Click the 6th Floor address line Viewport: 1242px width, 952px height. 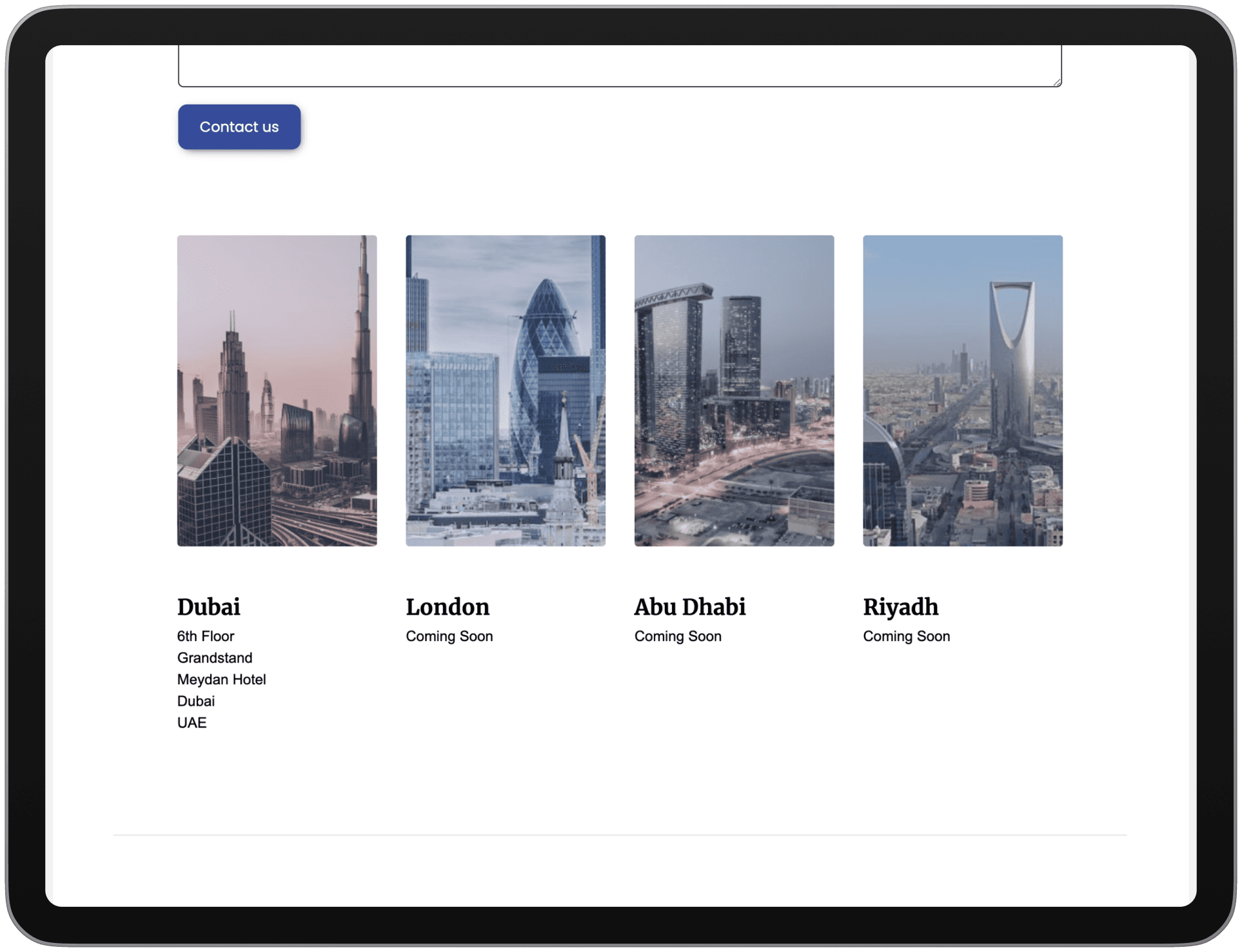click(x=206, y=637)
